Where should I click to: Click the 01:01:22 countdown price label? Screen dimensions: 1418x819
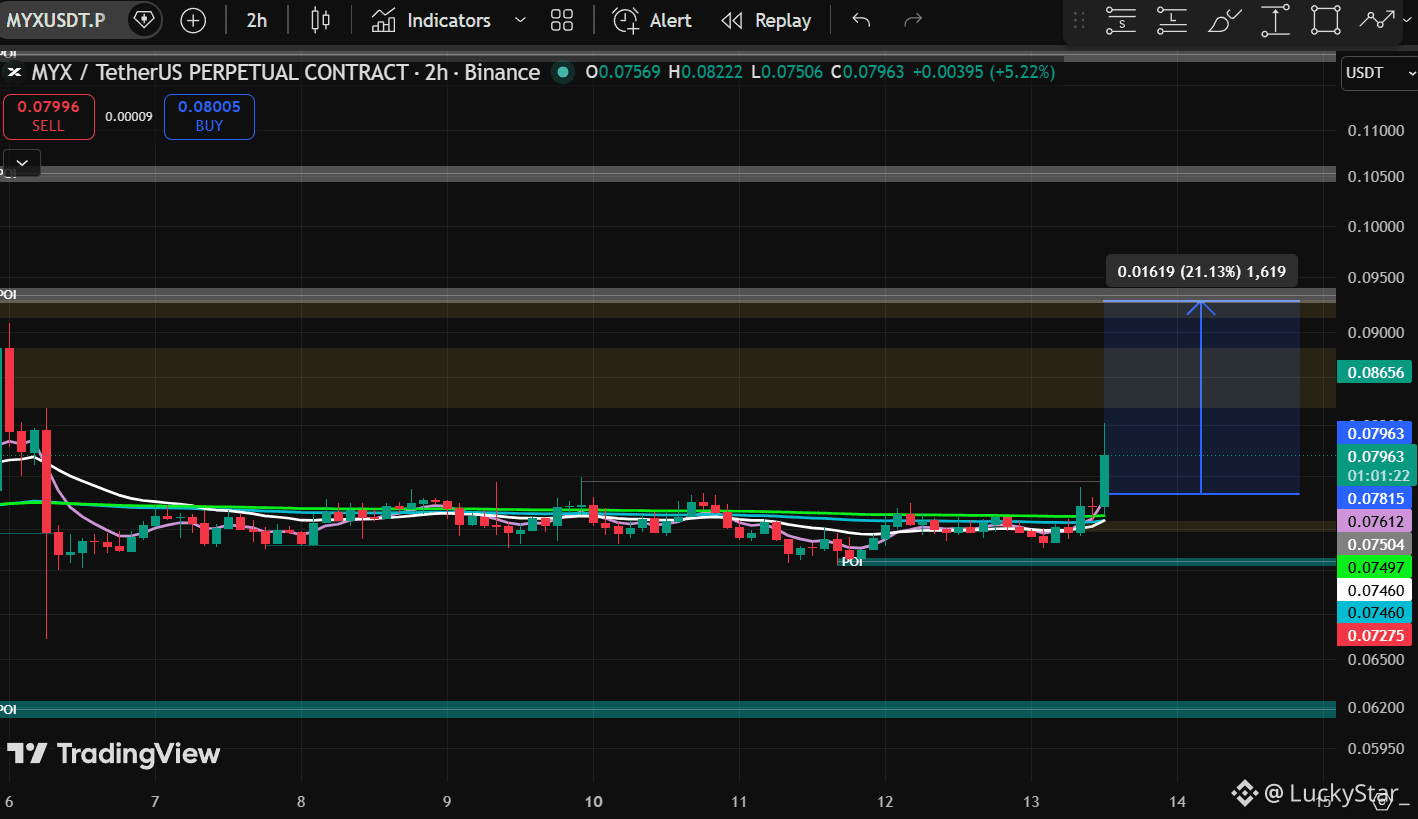1375,475
